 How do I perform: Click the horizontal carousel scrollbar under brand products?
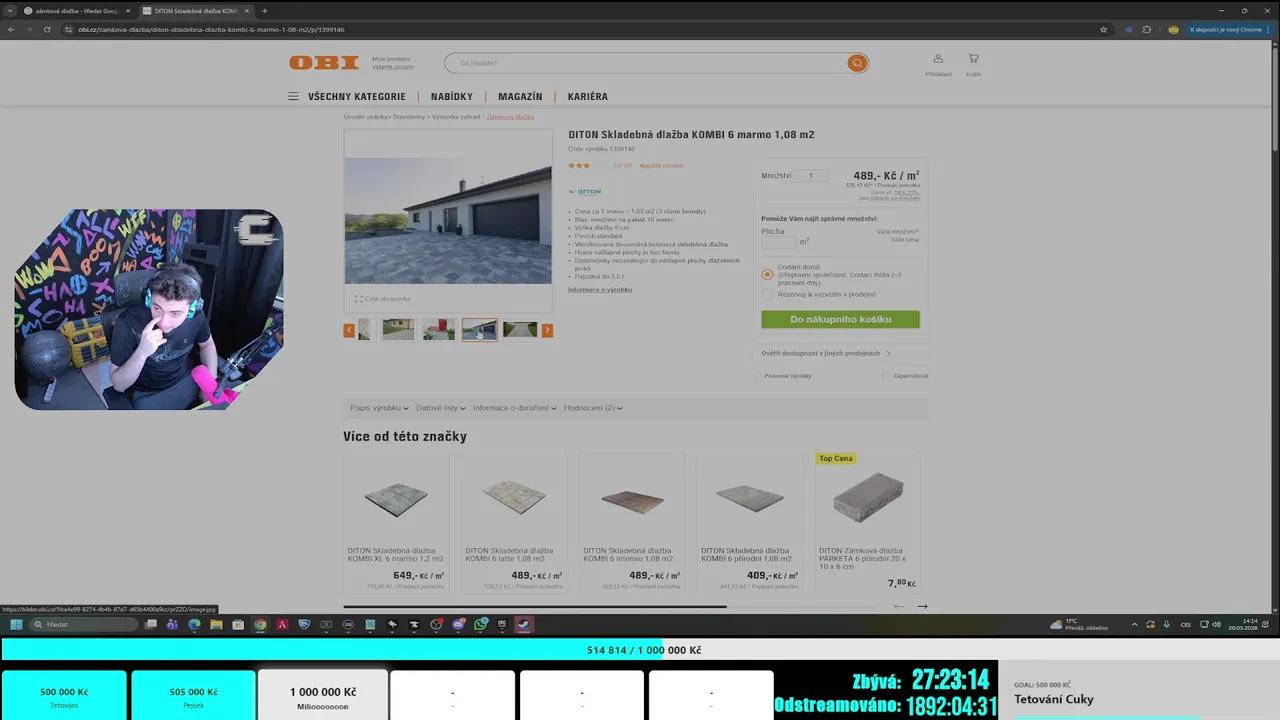tap(535, 606)
